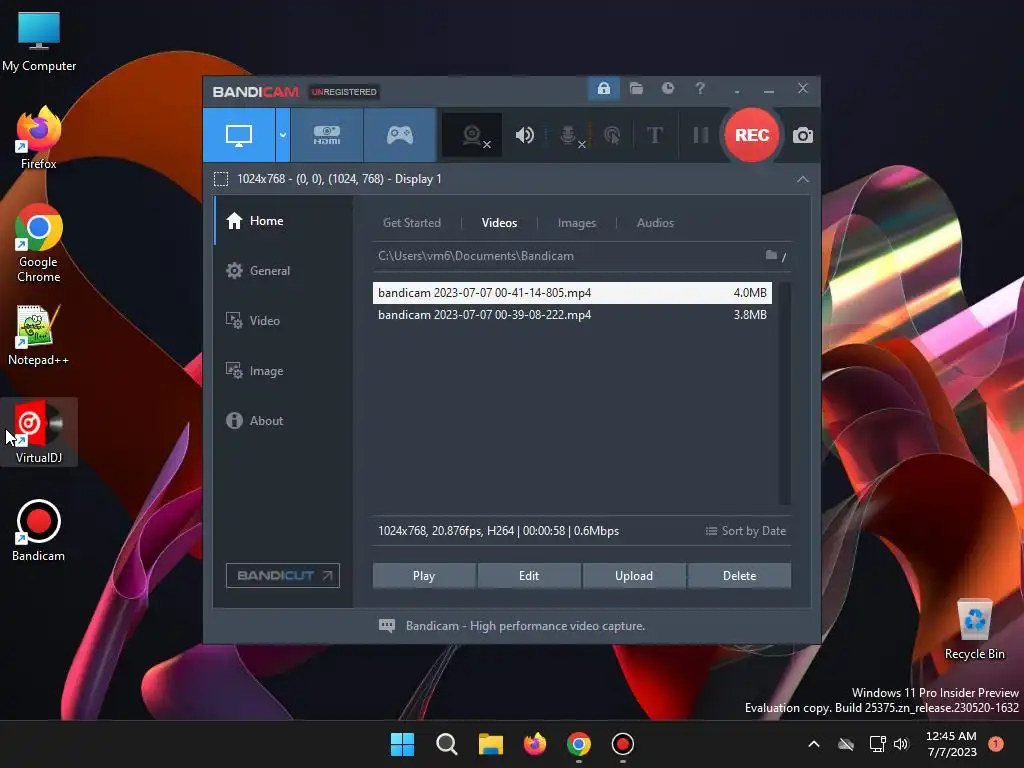Open the scheduled recording clock icon
This screenshot has height=768, width=1024.
coord(667,88)
